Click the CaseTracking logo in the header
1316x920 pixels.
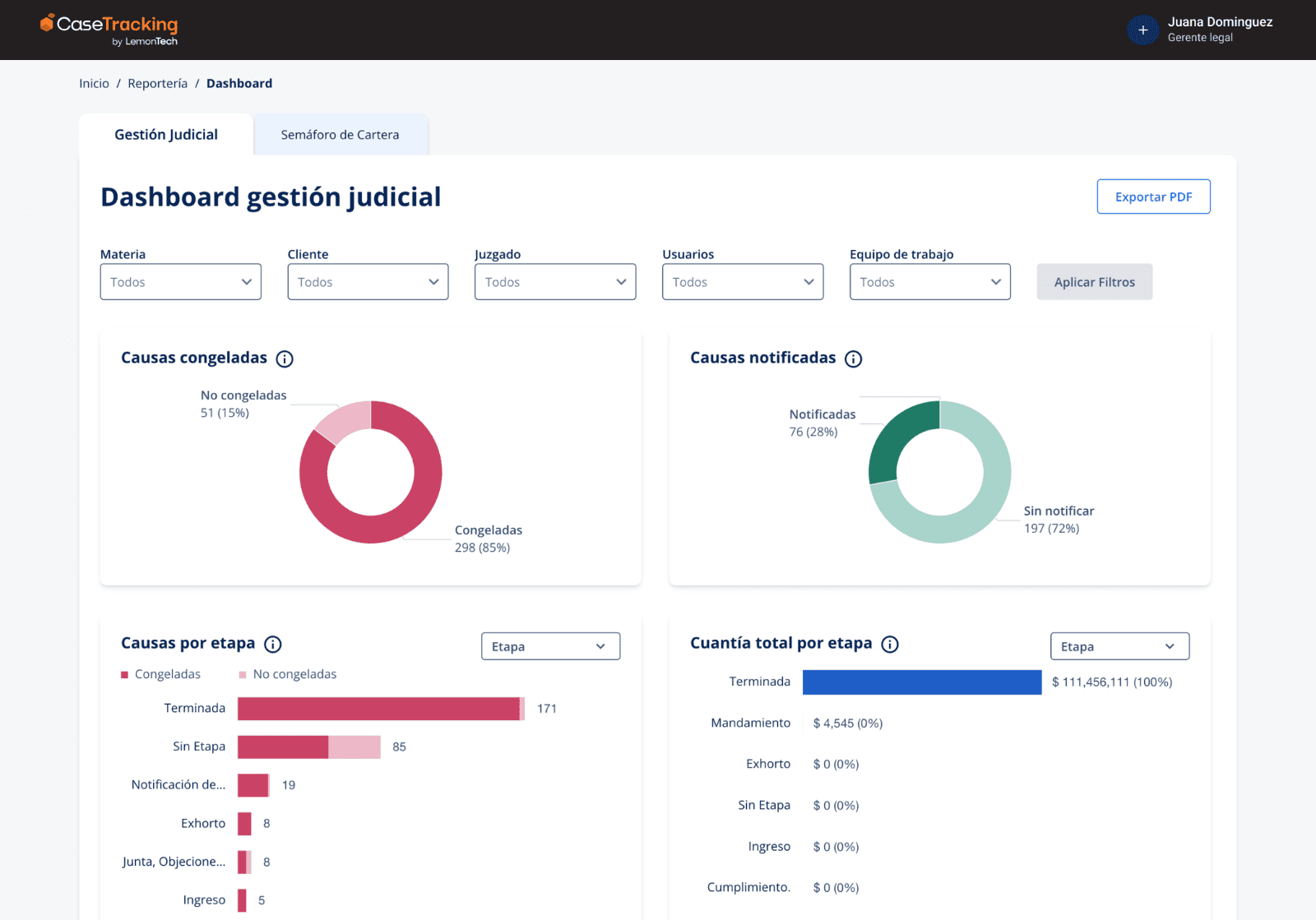click(x=108, y=29)
